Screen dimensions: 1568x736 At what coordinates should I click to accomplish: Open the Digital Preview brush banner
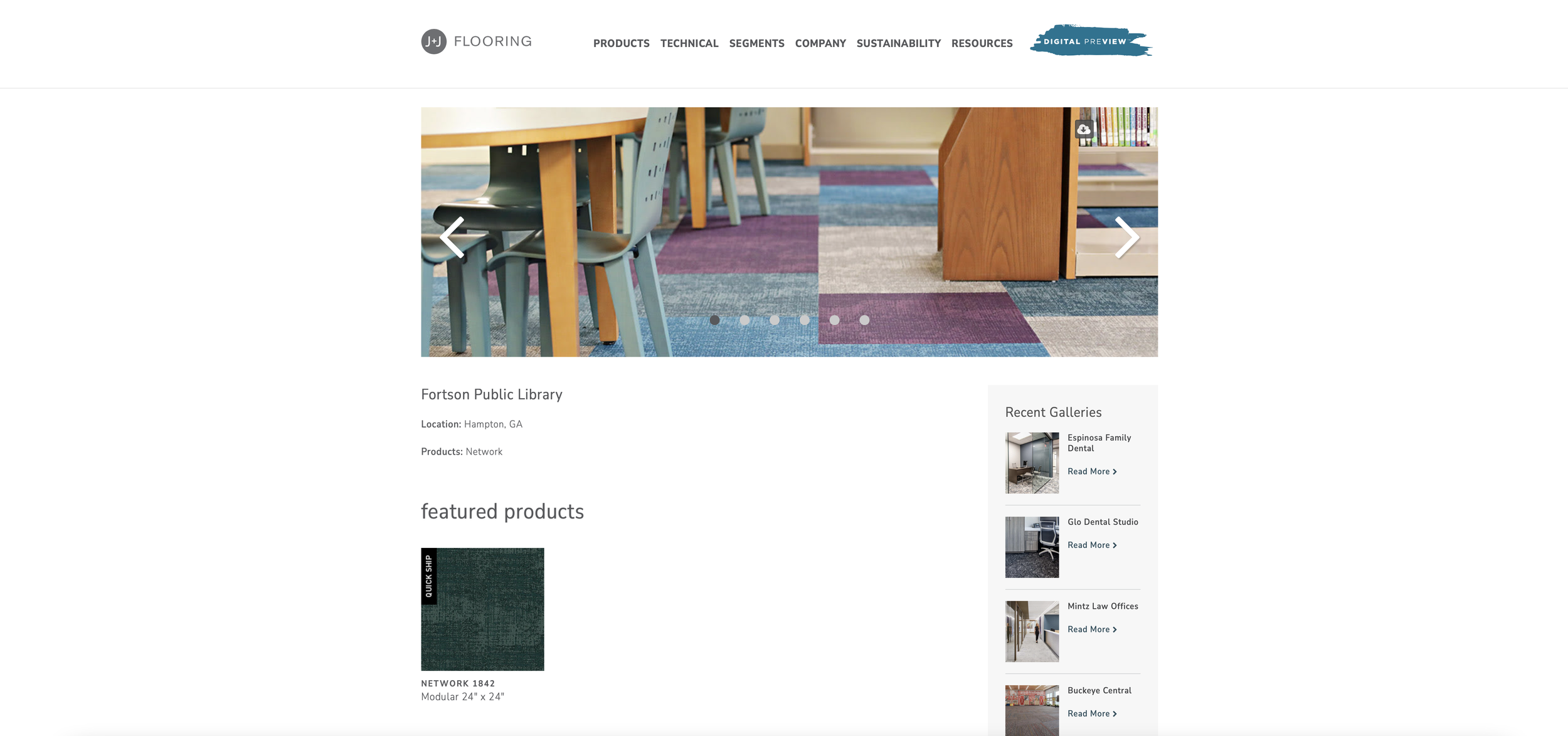click(x=1091, y=41)
